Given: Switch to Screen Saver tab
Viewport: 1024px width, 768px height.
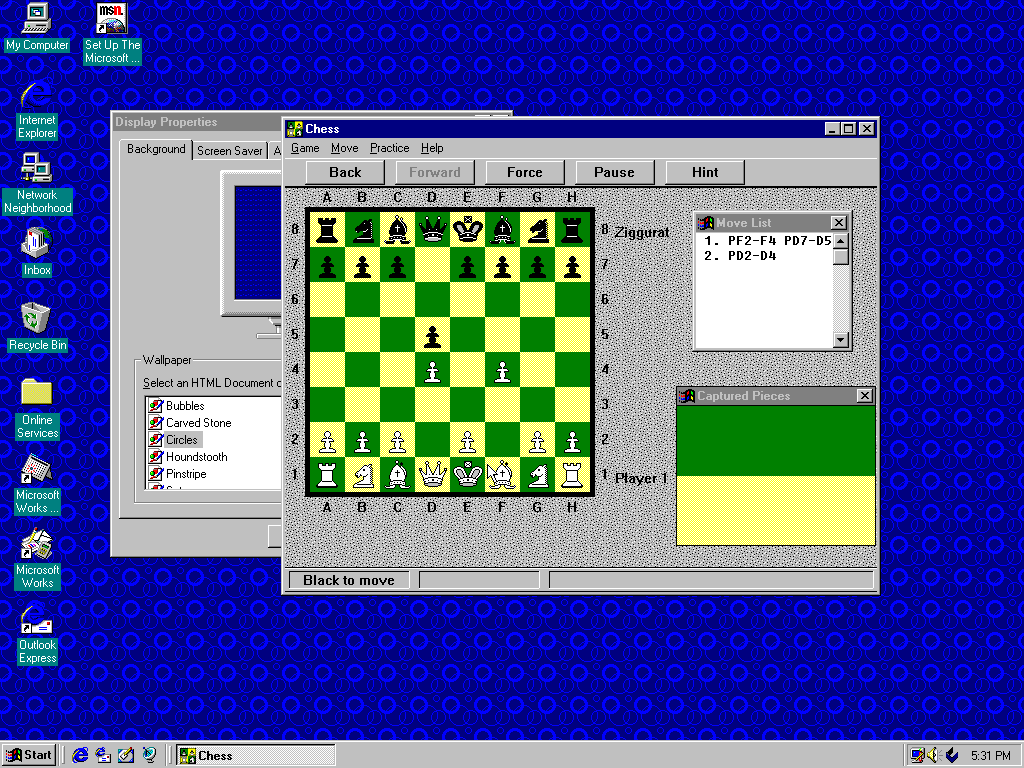Looking at the screenshot, I should (229, 151).
